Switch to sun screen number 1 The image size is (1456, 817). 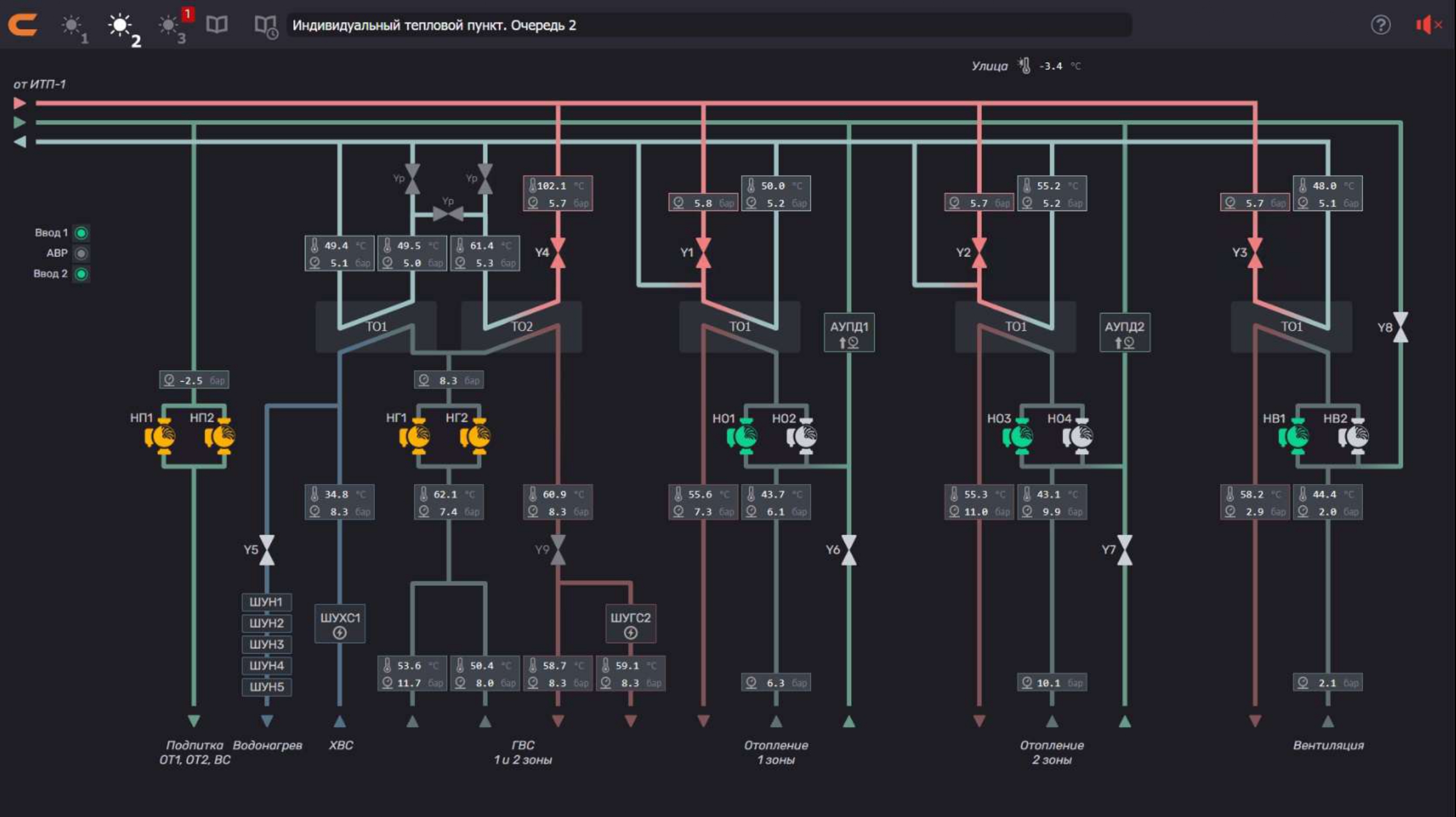[72, 26]
